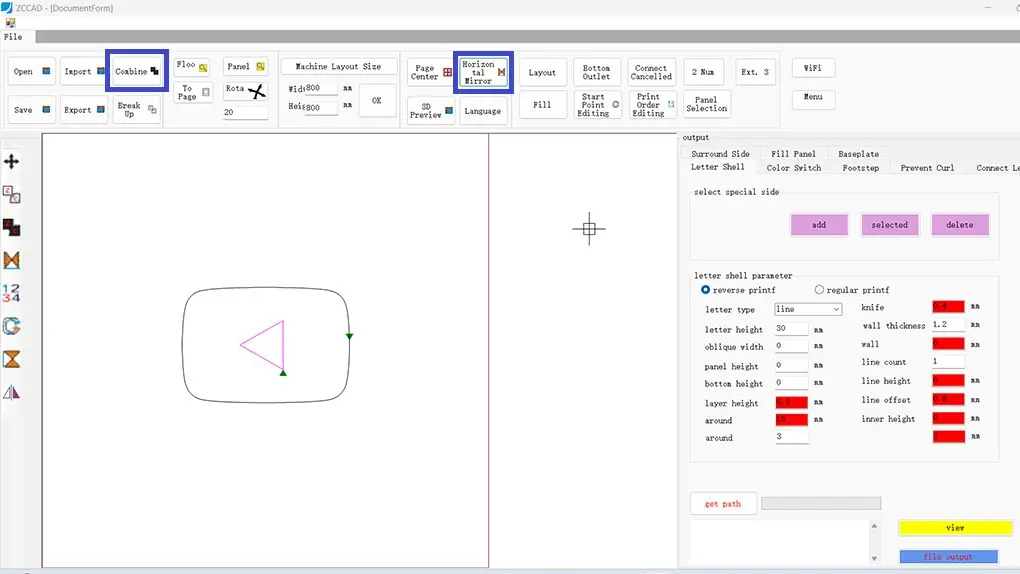
Task: Click the Combine toolbar button
Action: (x=137, y=72)
